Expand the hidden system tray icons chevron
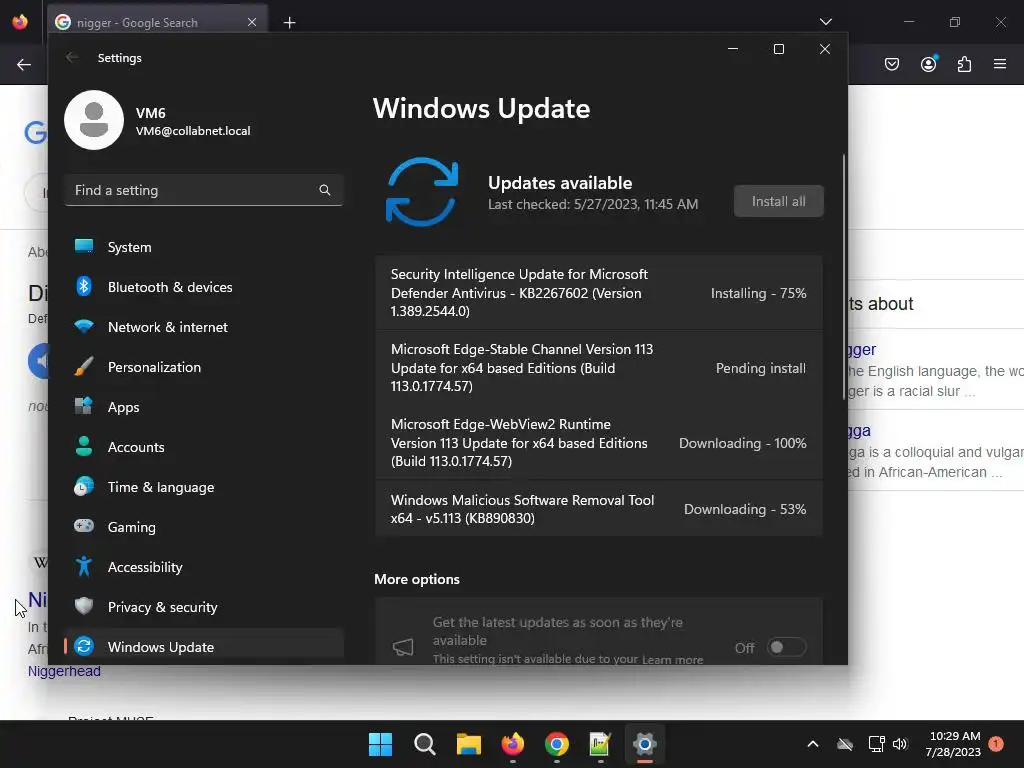Image resolution: width=1024 pixels, height=768 pixels. [x=813, y=744]
